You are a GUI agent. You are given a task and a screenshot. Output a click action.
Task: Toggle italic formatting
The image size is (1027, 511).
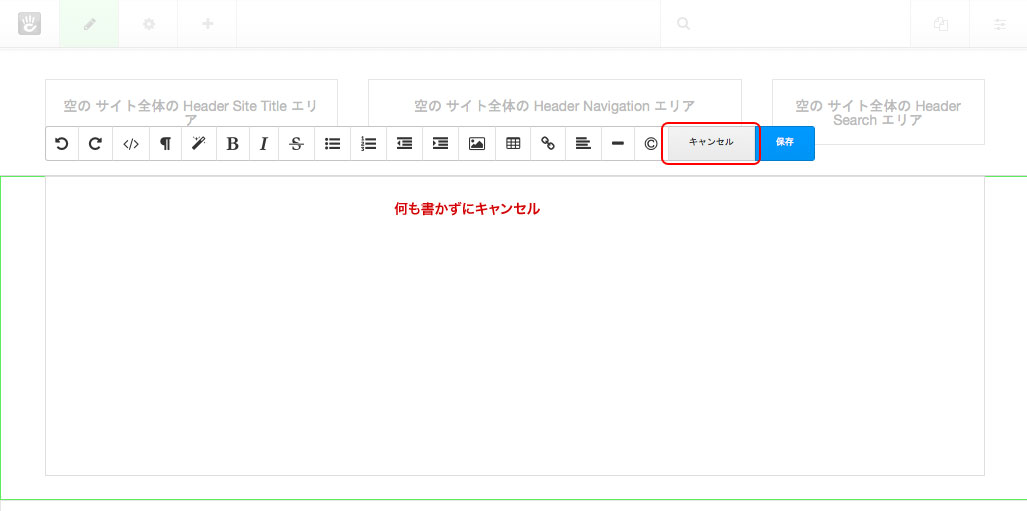click(x=264, y=143)
